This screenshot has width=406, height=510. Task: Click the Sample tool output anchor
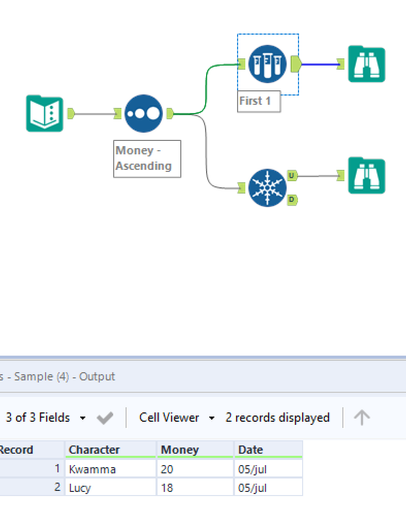coord(296,64)
